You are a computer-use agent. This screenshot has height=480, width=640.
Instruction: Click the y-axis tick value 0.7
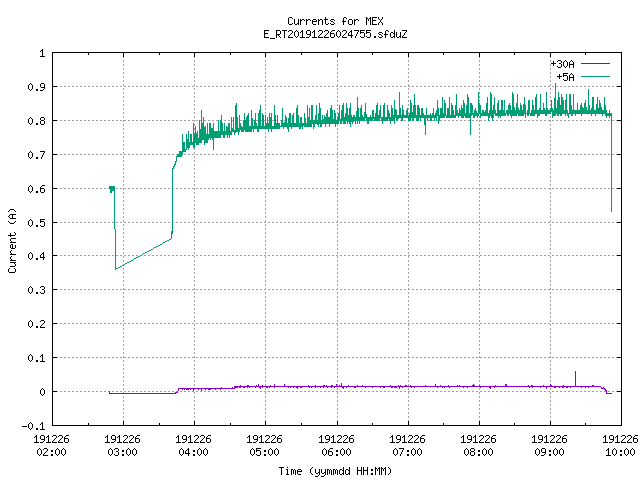coord(36,155)
